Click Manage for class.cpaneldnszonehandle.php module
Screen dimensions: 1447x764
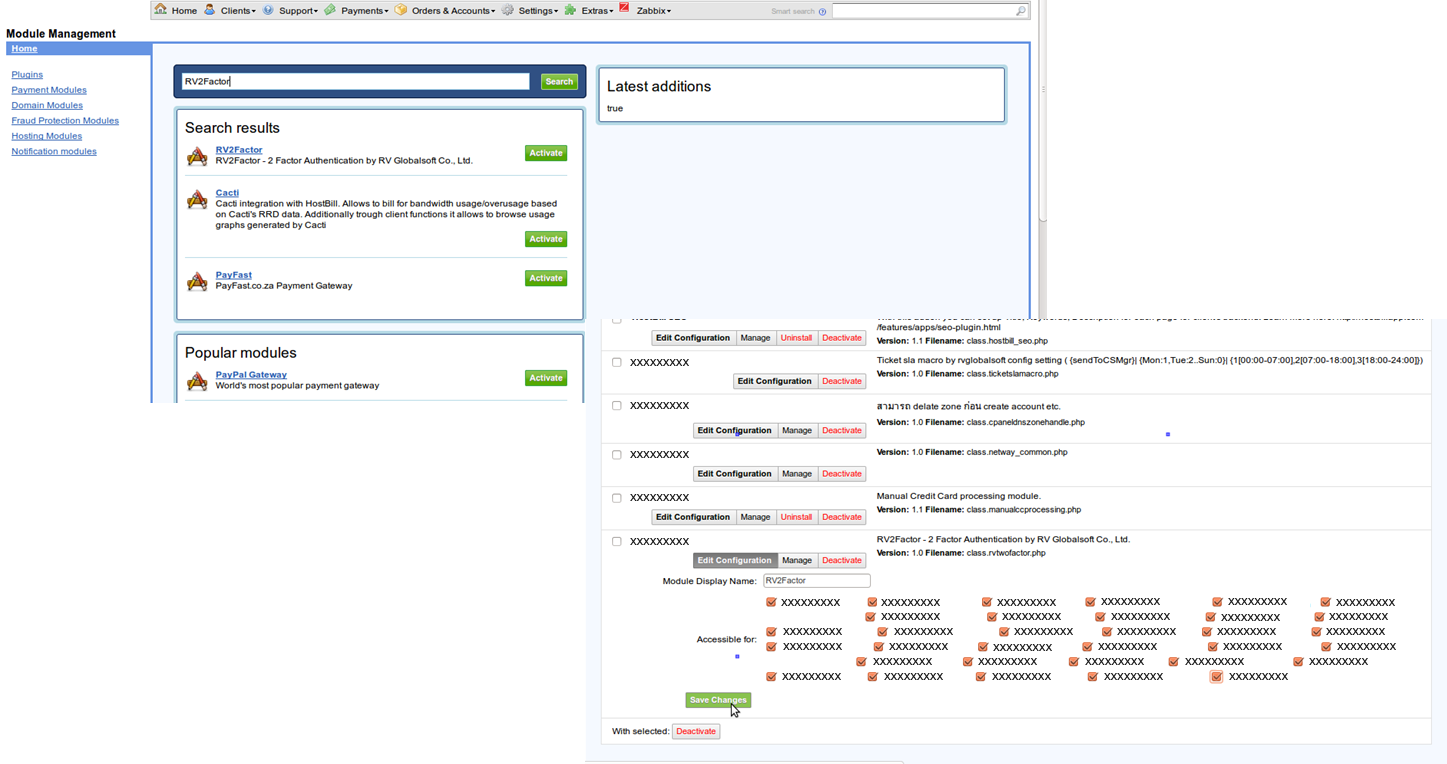coord(797,431)
